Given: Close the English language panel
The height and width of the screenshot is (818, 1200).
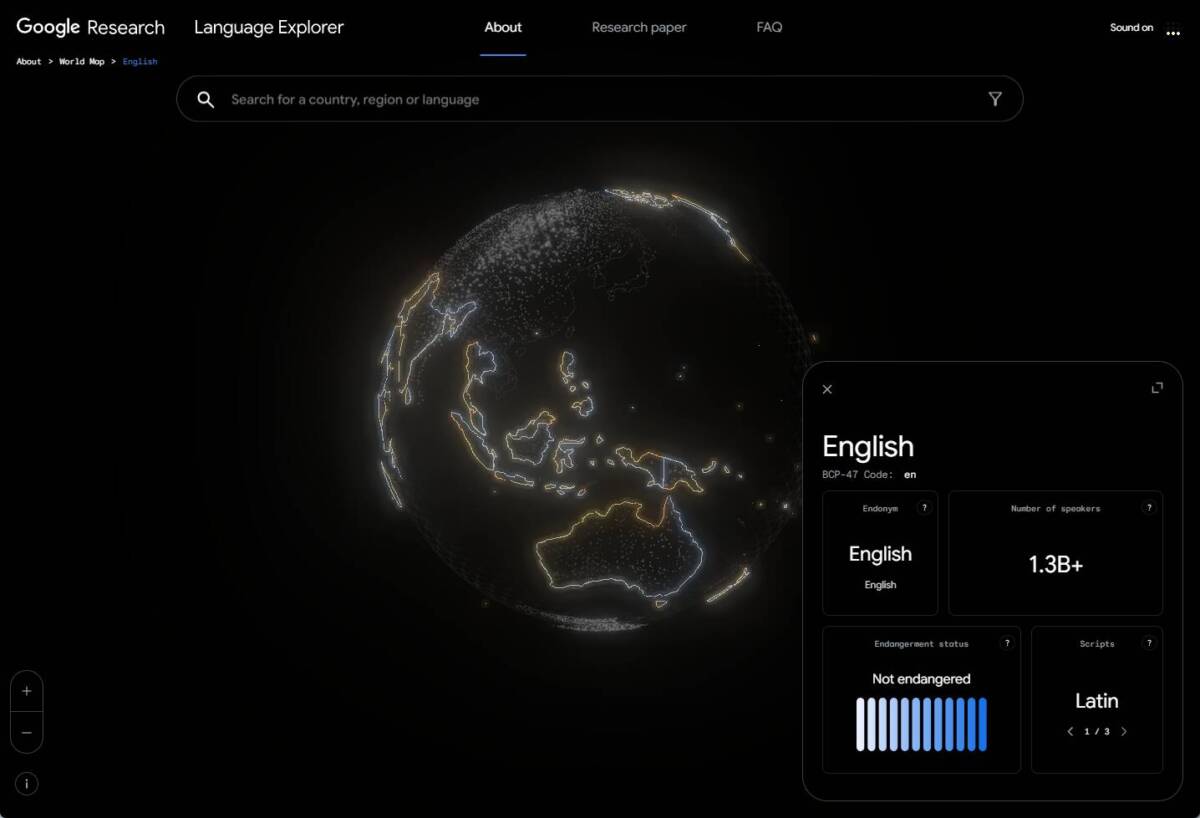Looking at the screenshot, I should click(827, 388).
